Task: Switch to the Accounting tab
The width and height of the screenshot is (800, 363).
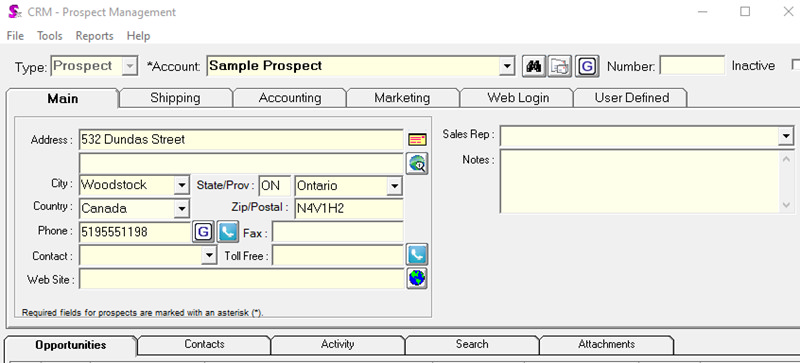Action: [x=290, y=98]
